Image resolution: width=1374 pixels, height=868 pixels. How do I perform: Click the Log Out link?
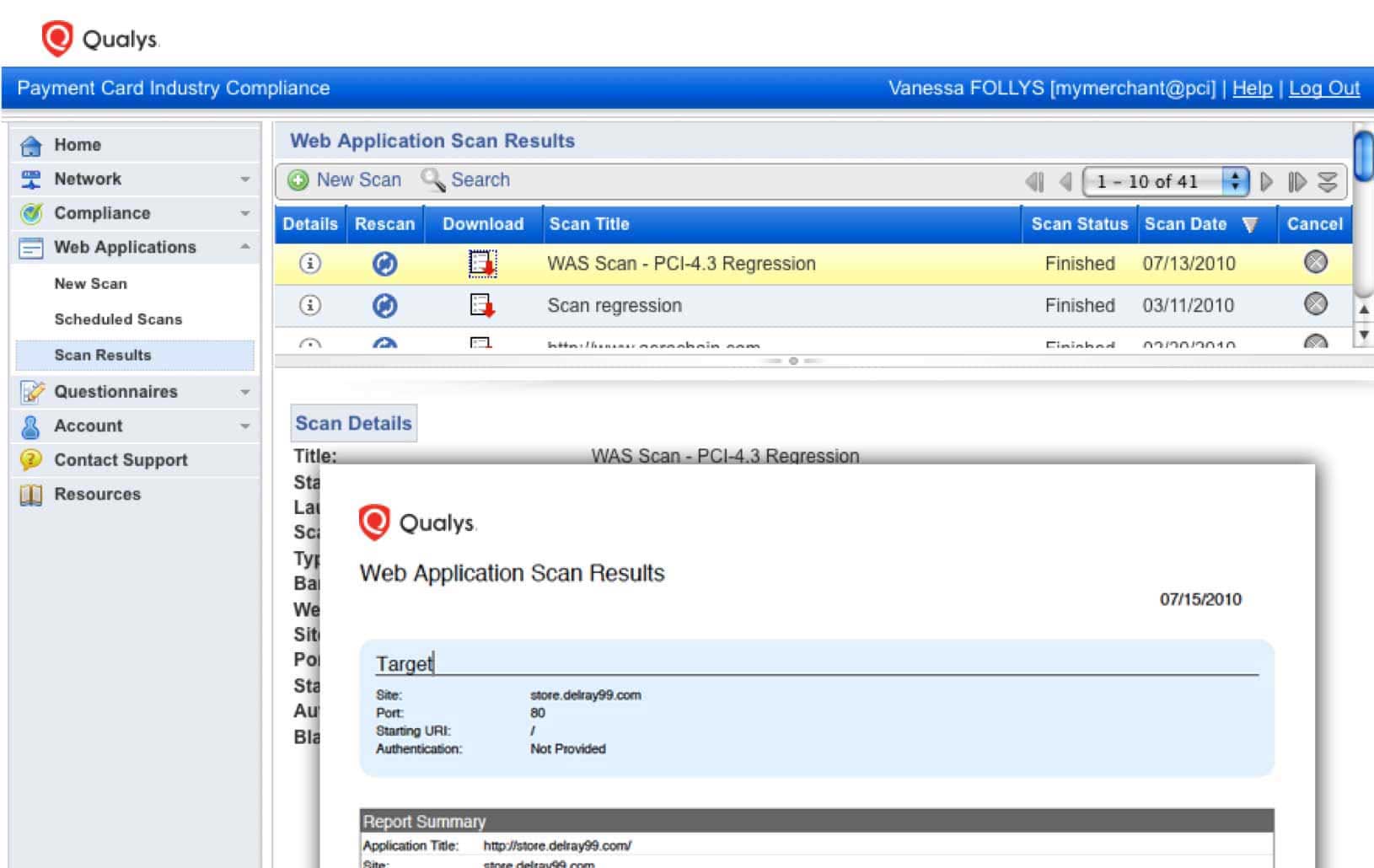pos(1323,88)
